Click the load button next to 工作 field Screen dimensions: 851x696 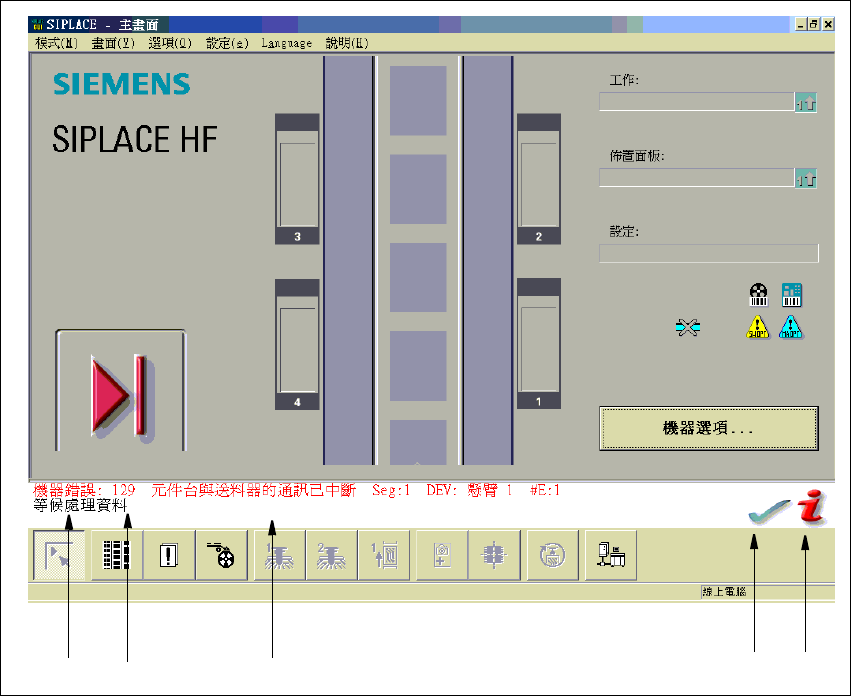point(806,102)
